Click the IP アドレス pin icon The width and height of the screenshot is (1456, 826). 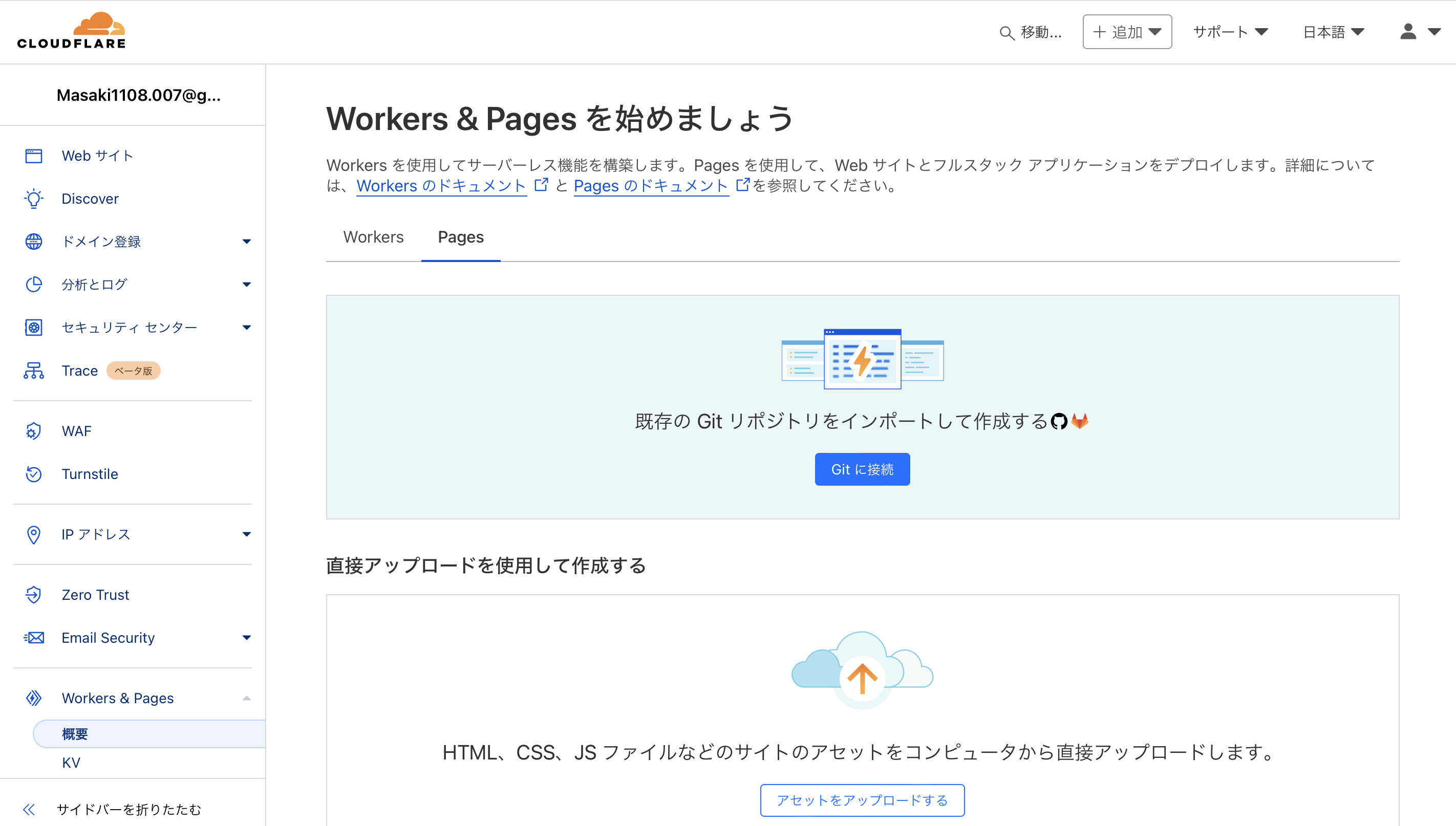[33, 534]
